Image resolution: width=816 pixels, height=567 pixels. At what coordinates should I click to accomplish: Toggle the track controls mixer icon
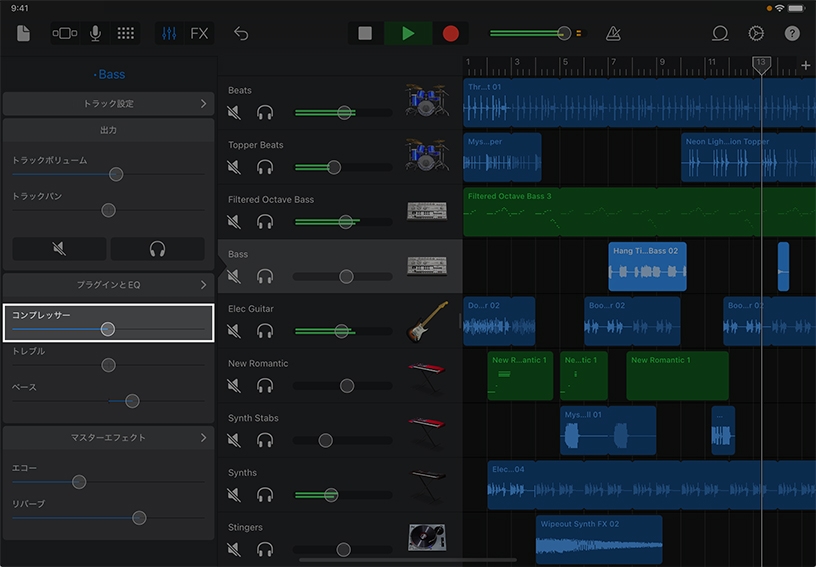coord(169,33)
